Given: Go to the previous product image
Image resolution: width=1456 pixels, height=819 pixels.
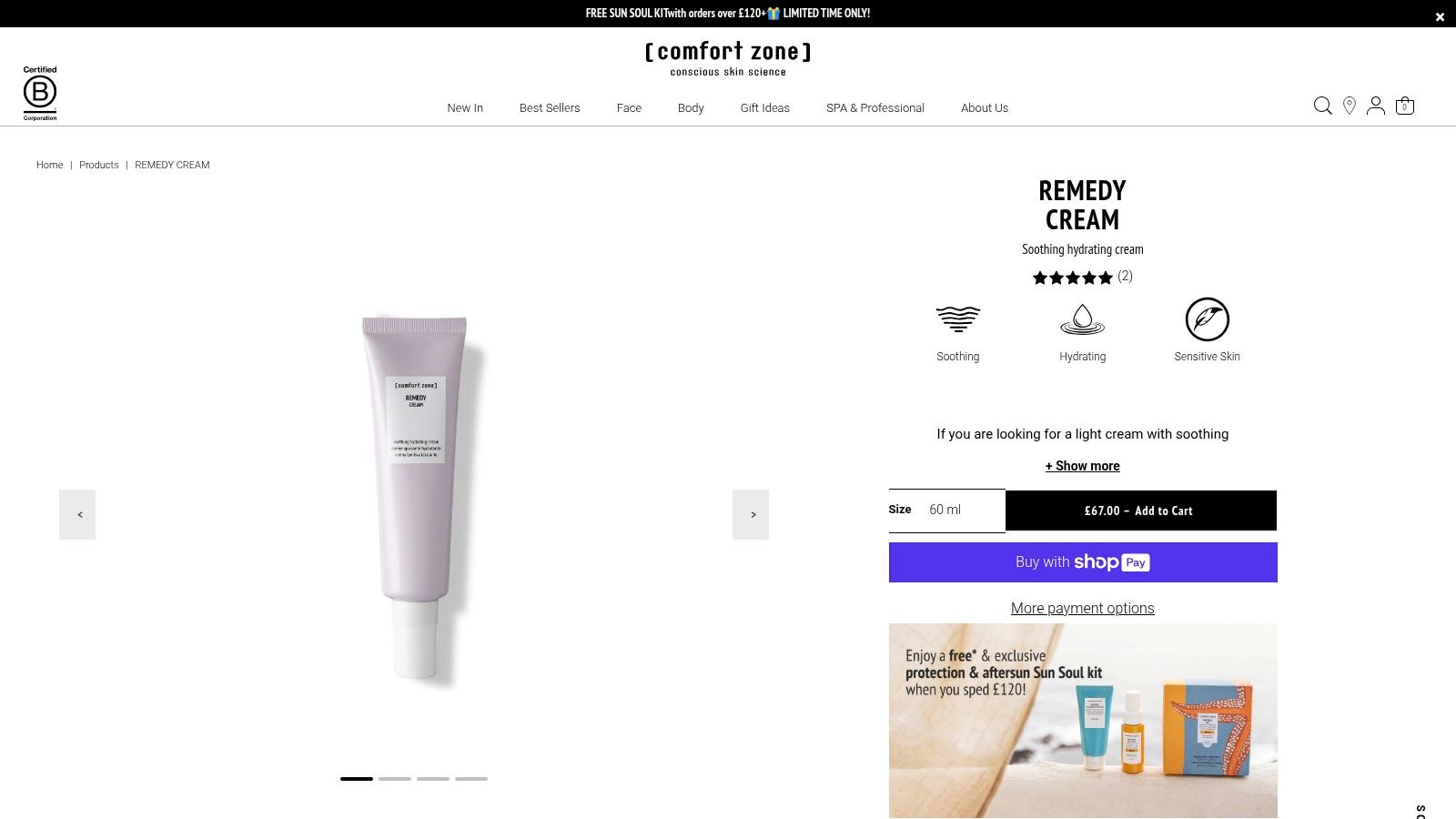Looking at the screenshot, I should [77, 514].
